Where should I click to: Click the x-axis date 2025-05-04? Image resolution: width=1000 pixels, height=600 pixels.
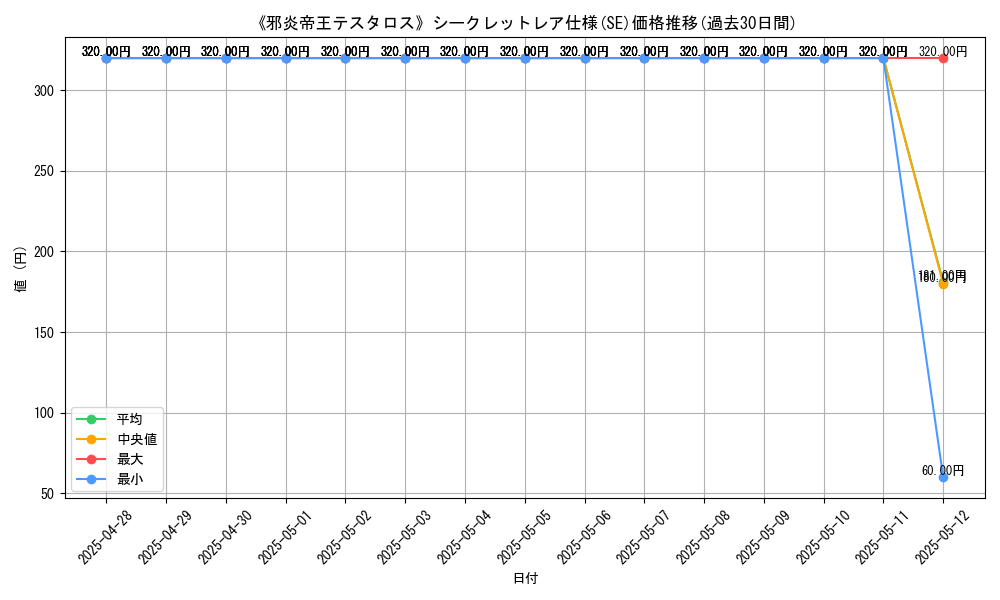point(464,537)
